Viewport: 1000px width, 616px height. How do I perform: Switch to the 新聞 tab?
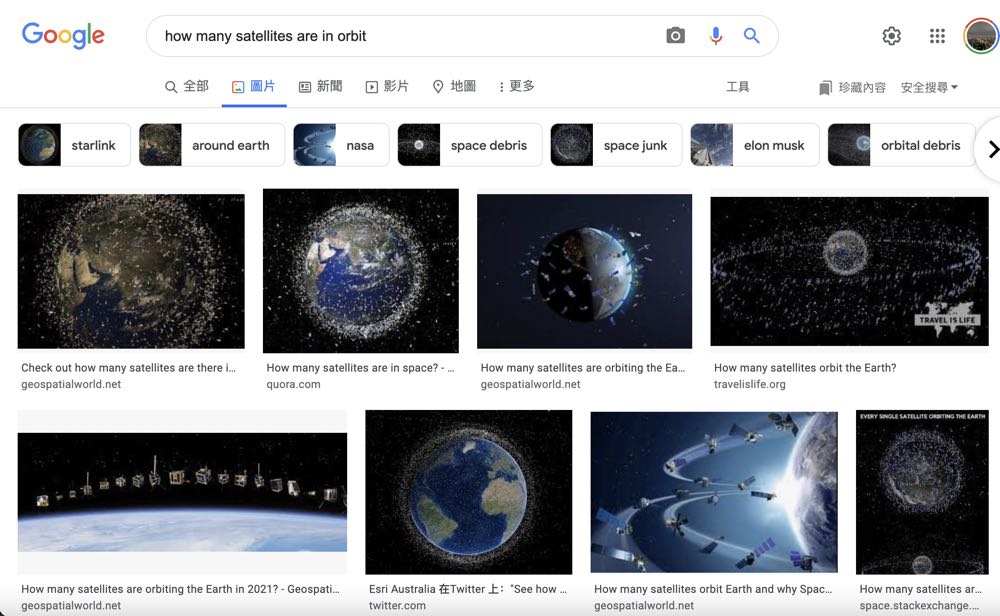[320, 87]
